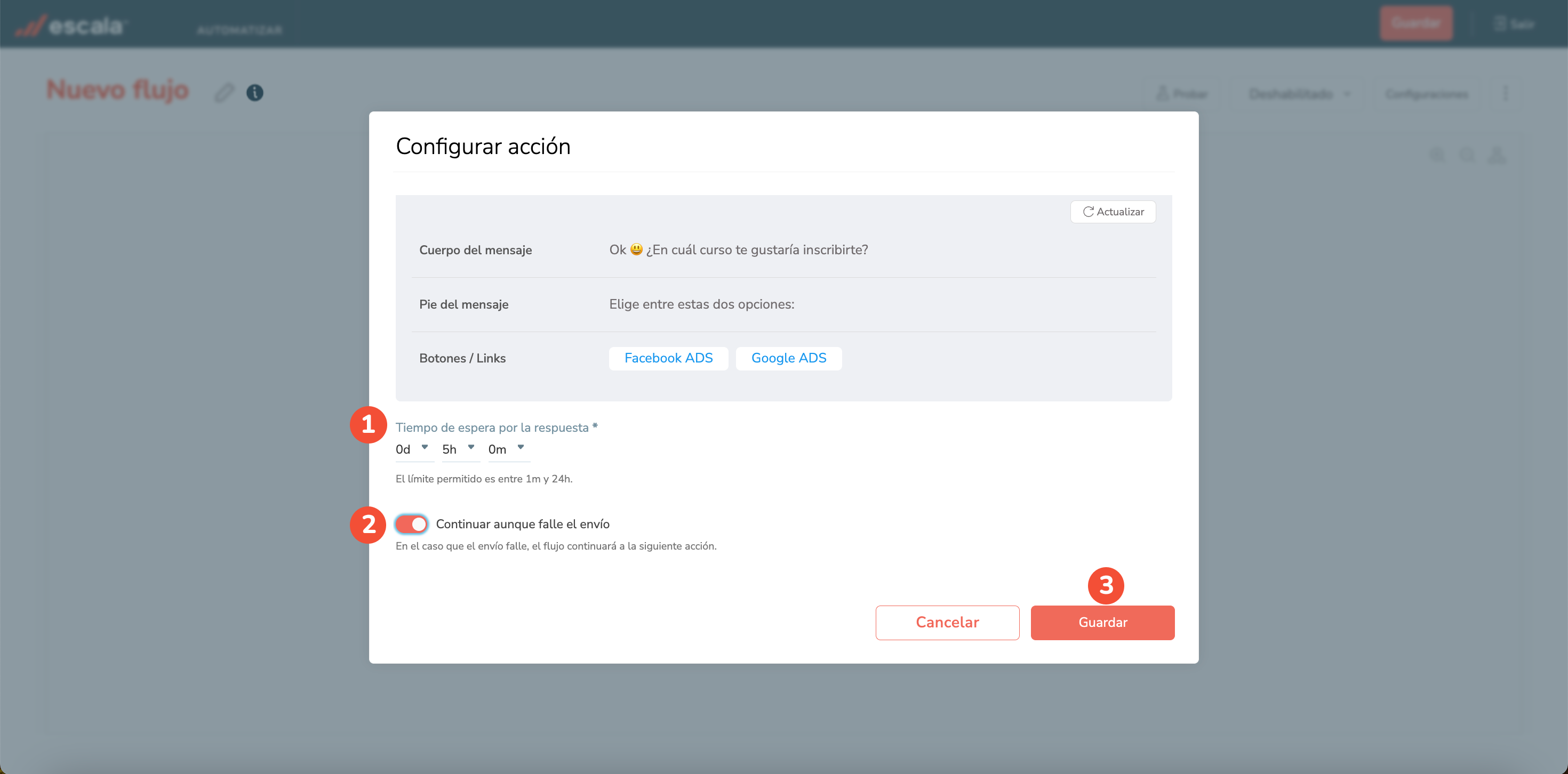Viewport: 1568px width, 774px height.
Task: Click the Configurar acción heading
Action: click(x=483, y=147)
